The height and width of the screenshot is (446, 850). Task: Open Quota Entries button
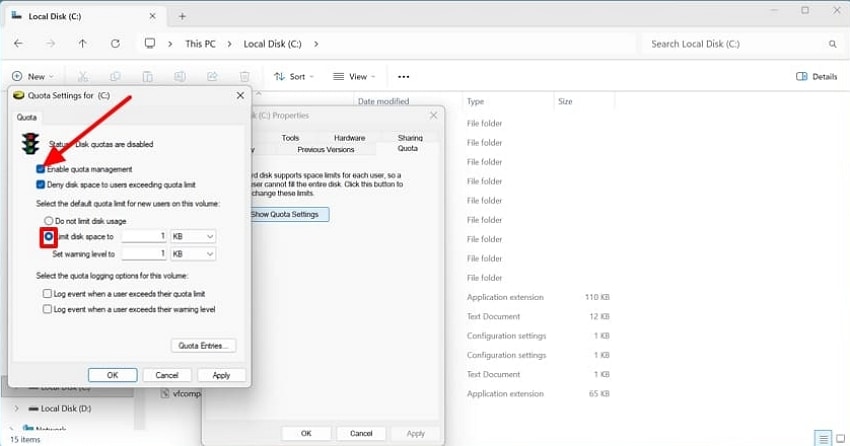point(203,346)
